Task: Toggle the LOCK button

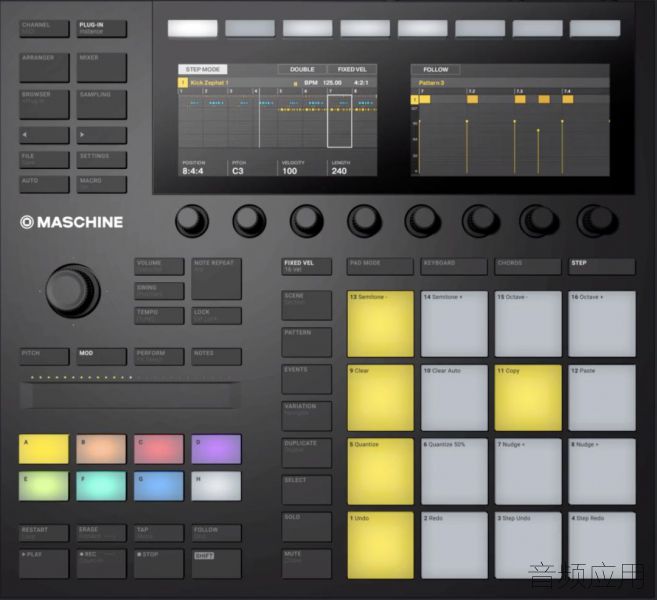Action: 216,316
